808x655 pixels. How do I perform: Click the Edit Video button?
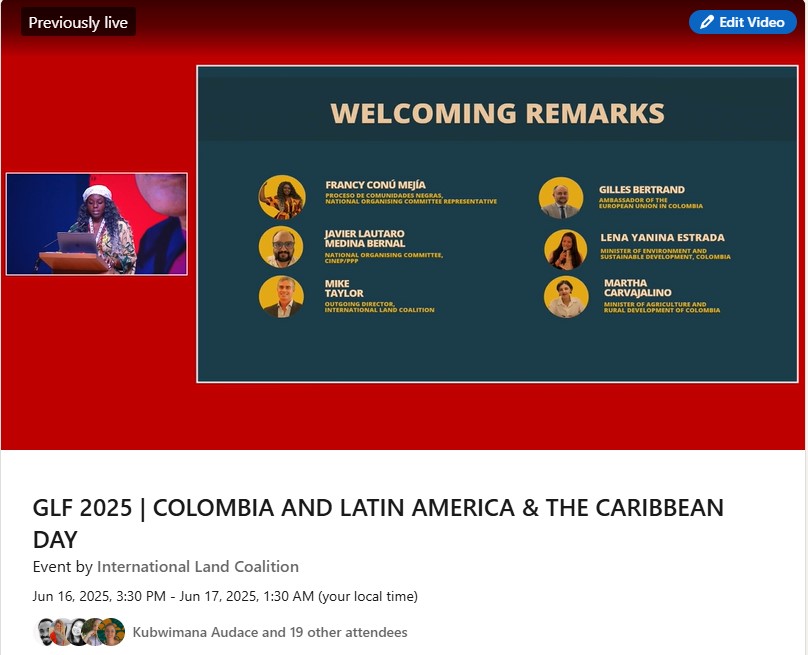[x=743, y=22]
